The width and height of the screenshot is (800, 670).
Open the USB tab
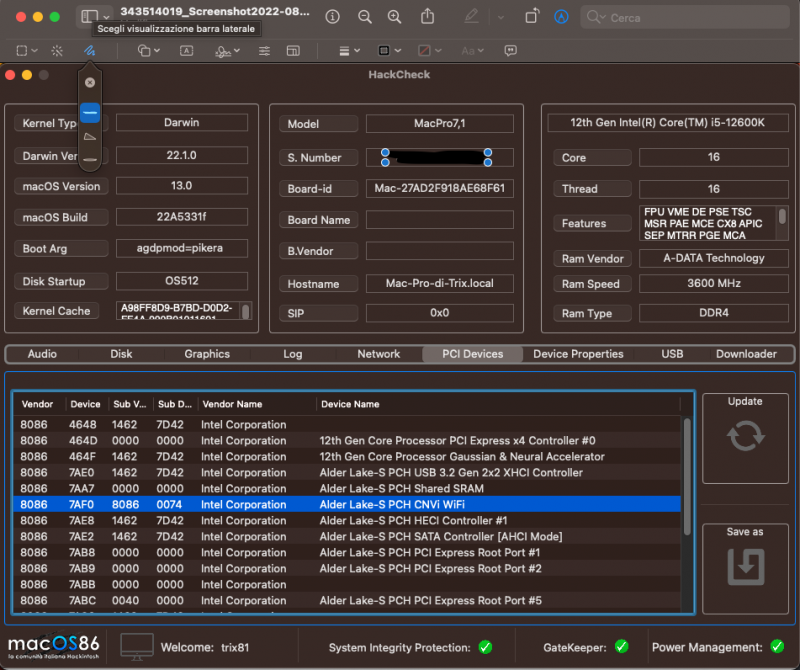(x=672, y=354)
